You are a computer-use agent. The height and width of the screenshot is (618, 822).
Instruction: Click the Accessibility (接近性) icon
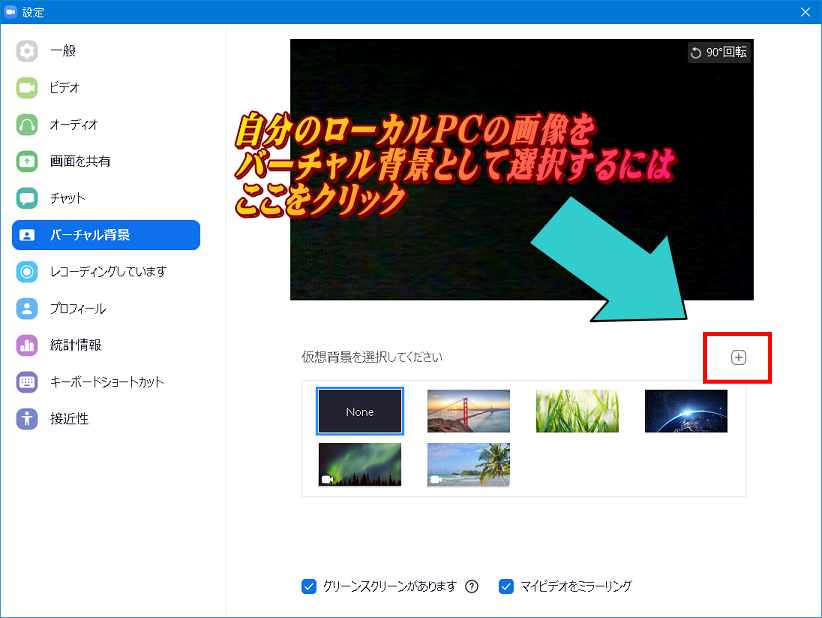click(x=27, y=419)
